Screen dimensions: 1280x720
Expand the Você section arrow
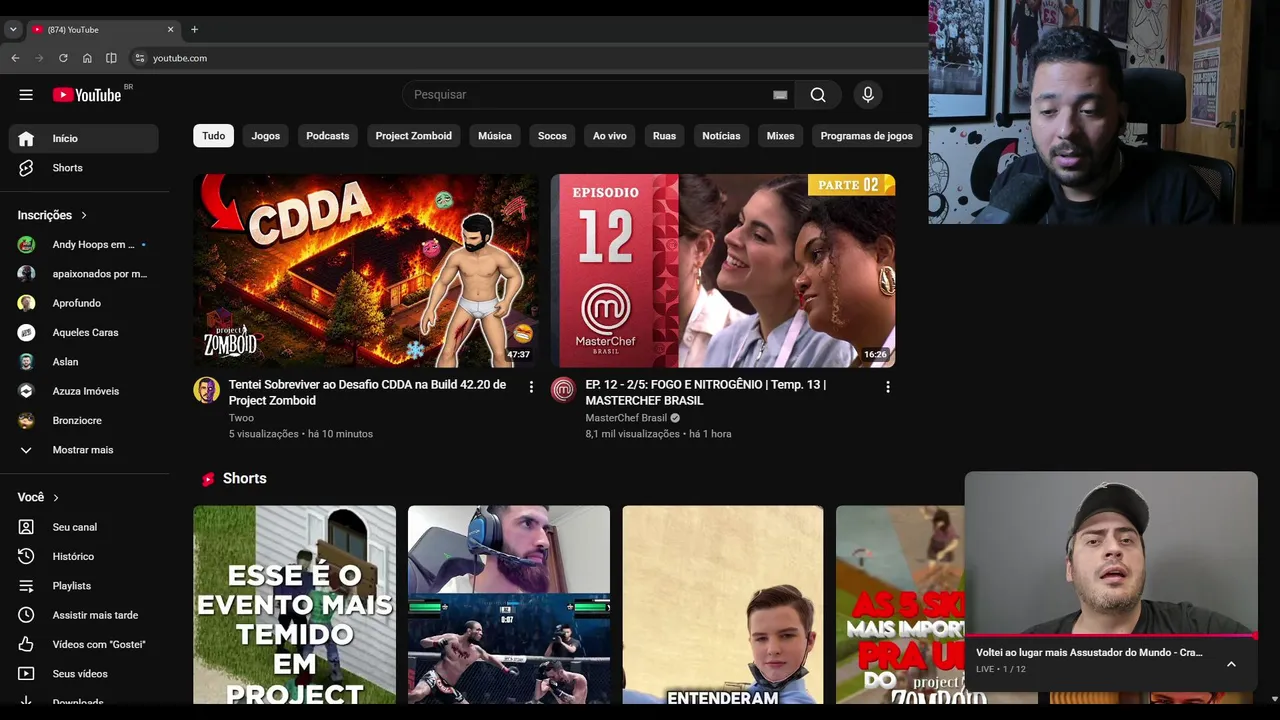point(56,497)
